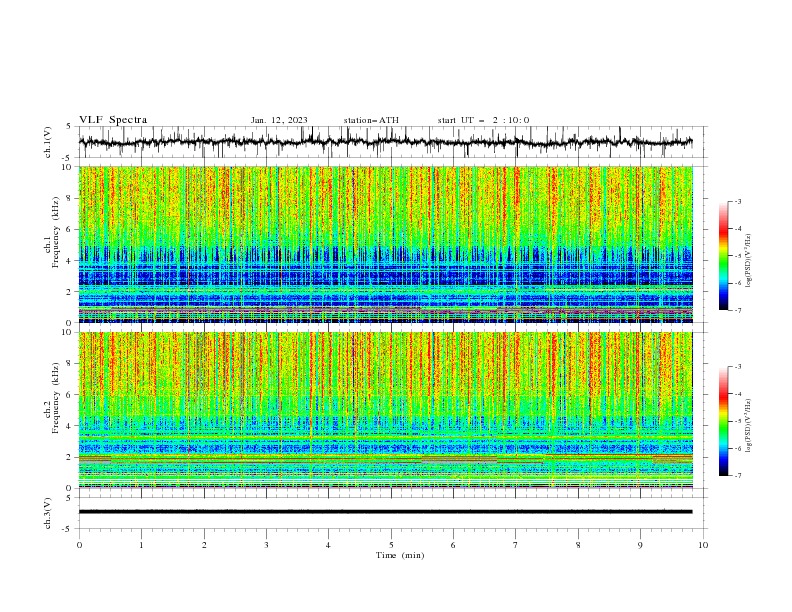
Task: Click the "Time (min)" x-axis label
Action: tap(400, 555)
